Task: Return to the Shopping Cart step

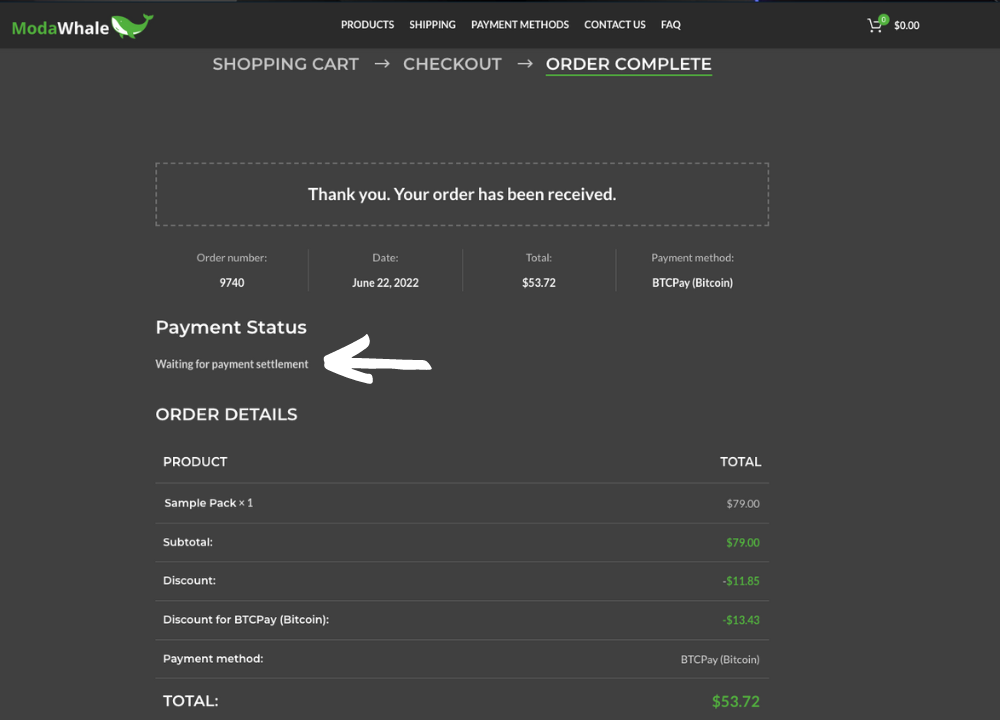Action: click(285, 64)
